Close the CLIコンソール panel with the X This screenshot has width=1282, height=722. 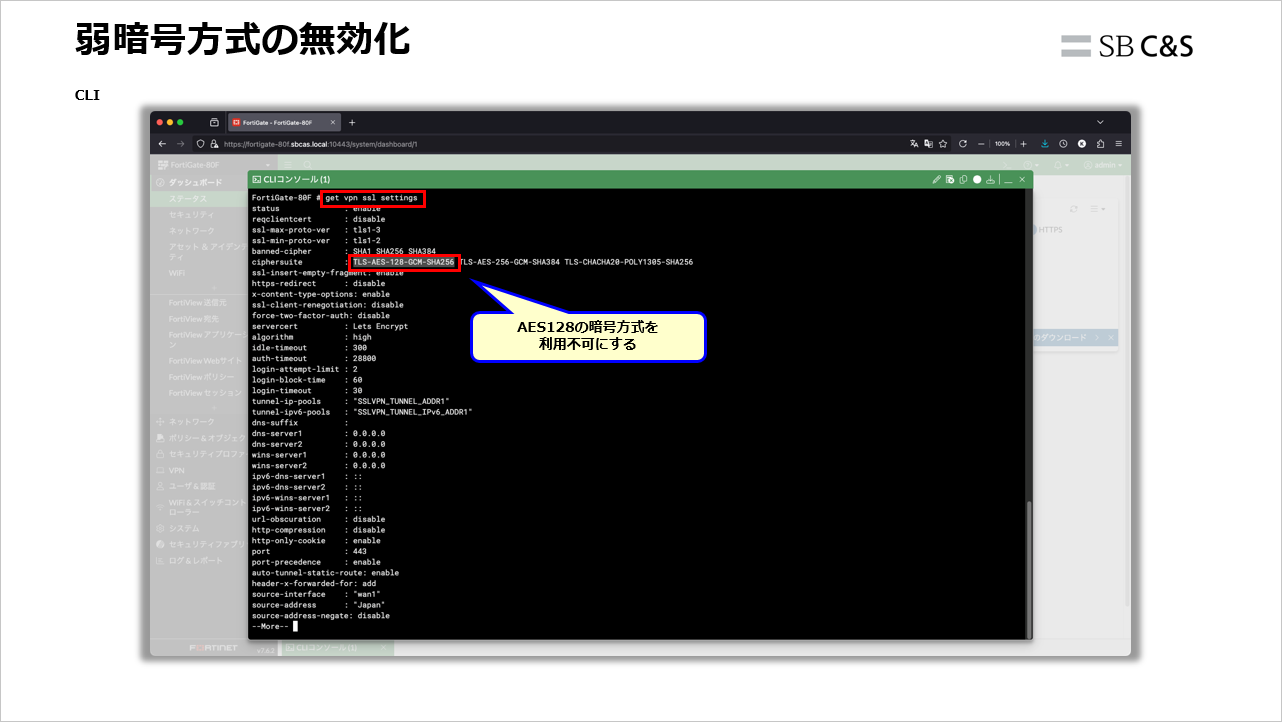(1022, 180)
